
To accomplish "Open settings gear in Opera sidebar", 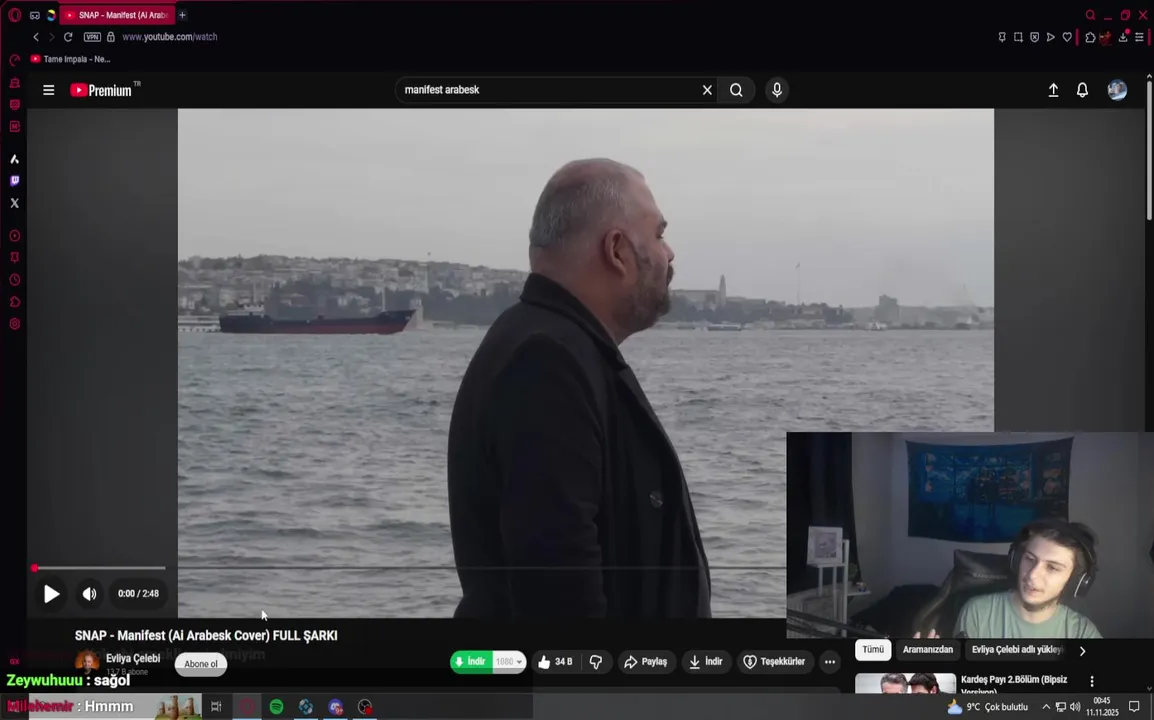I will [15, 324].
